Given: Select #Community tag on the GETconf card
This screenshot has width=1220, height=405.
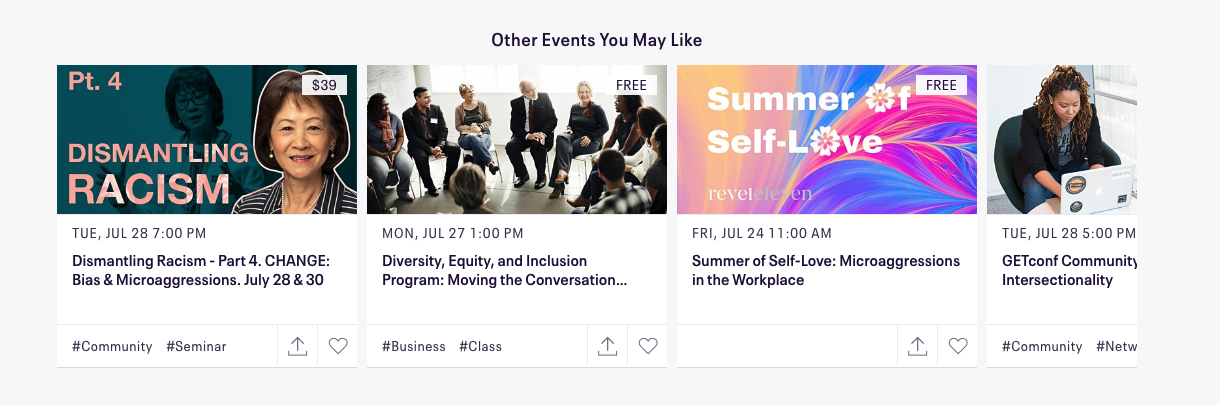Looking at the screenshot, I should click(1042, 346).
